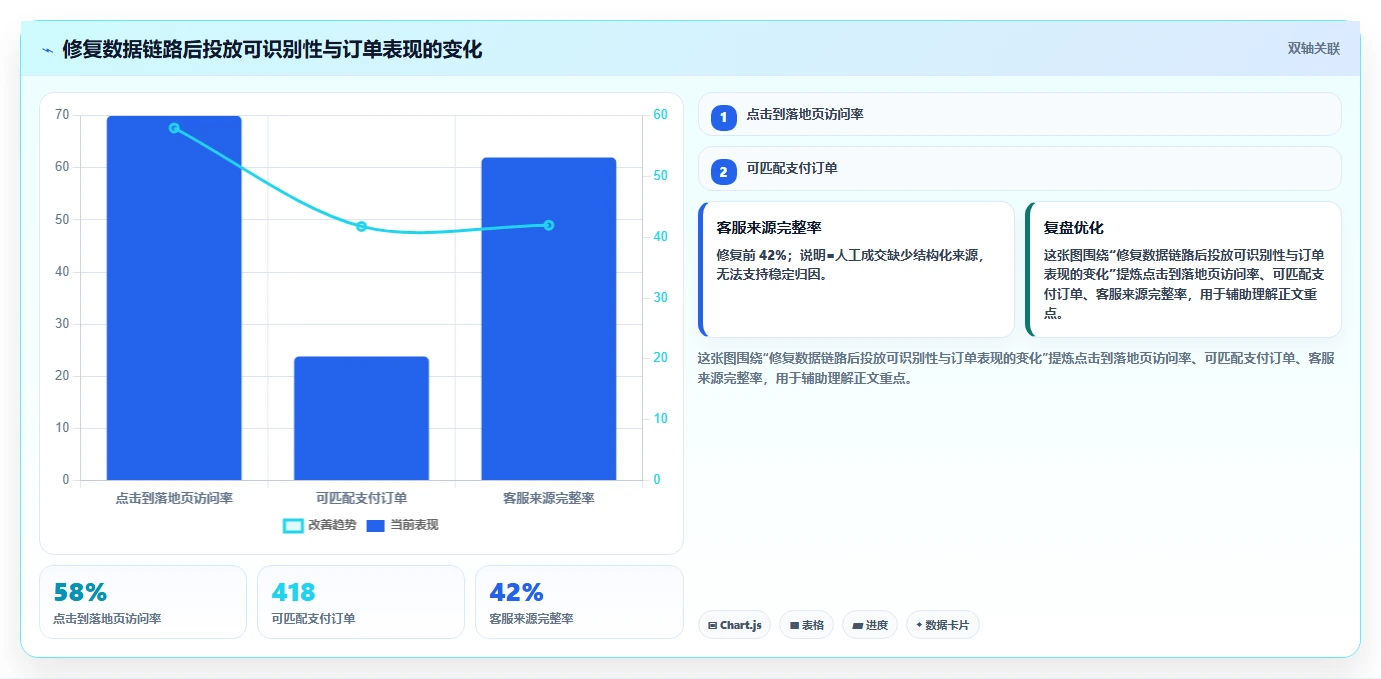Select the Chart.js tag

pyautogui.click(x=735, y=625)
